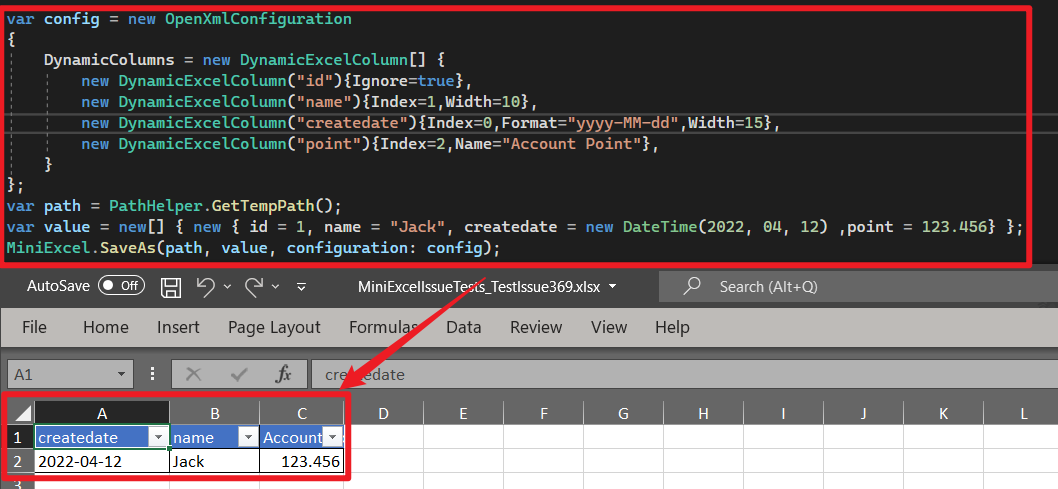Open the Account Point column filter dropdown
1058x489 pixels.
[333, 438]
